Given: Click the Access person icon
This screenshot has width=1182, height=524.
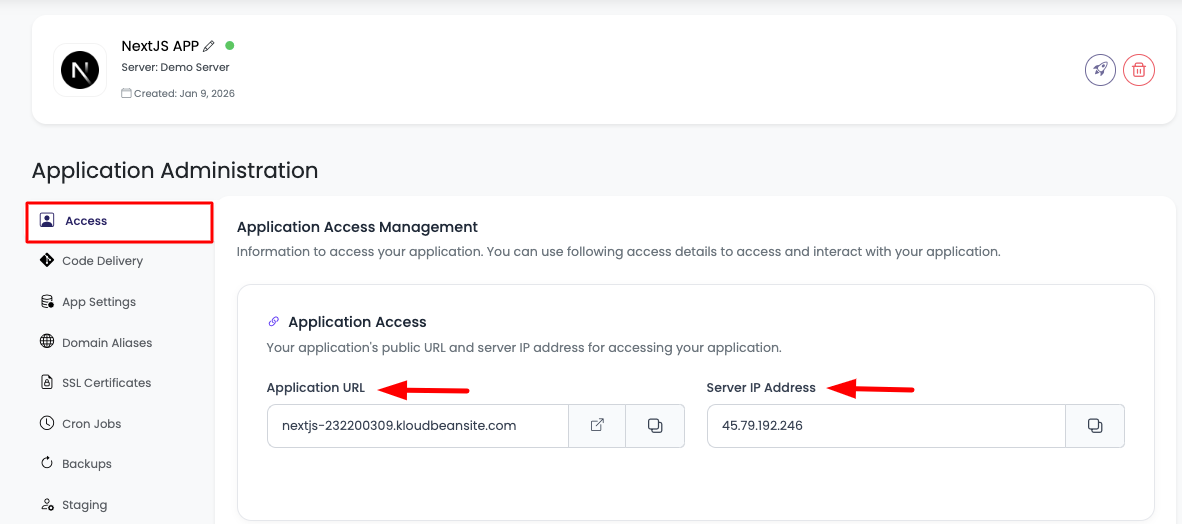Looking at the screenshot, I should (47, 220).
